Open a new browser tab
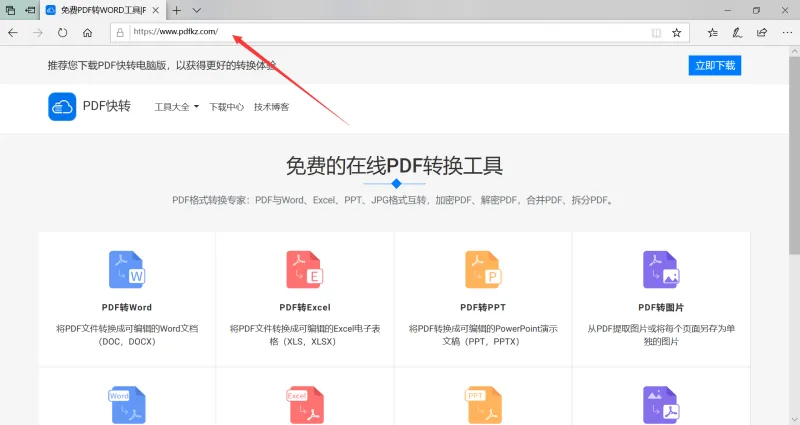Screen dimensions: 800x425 [177, 10]
